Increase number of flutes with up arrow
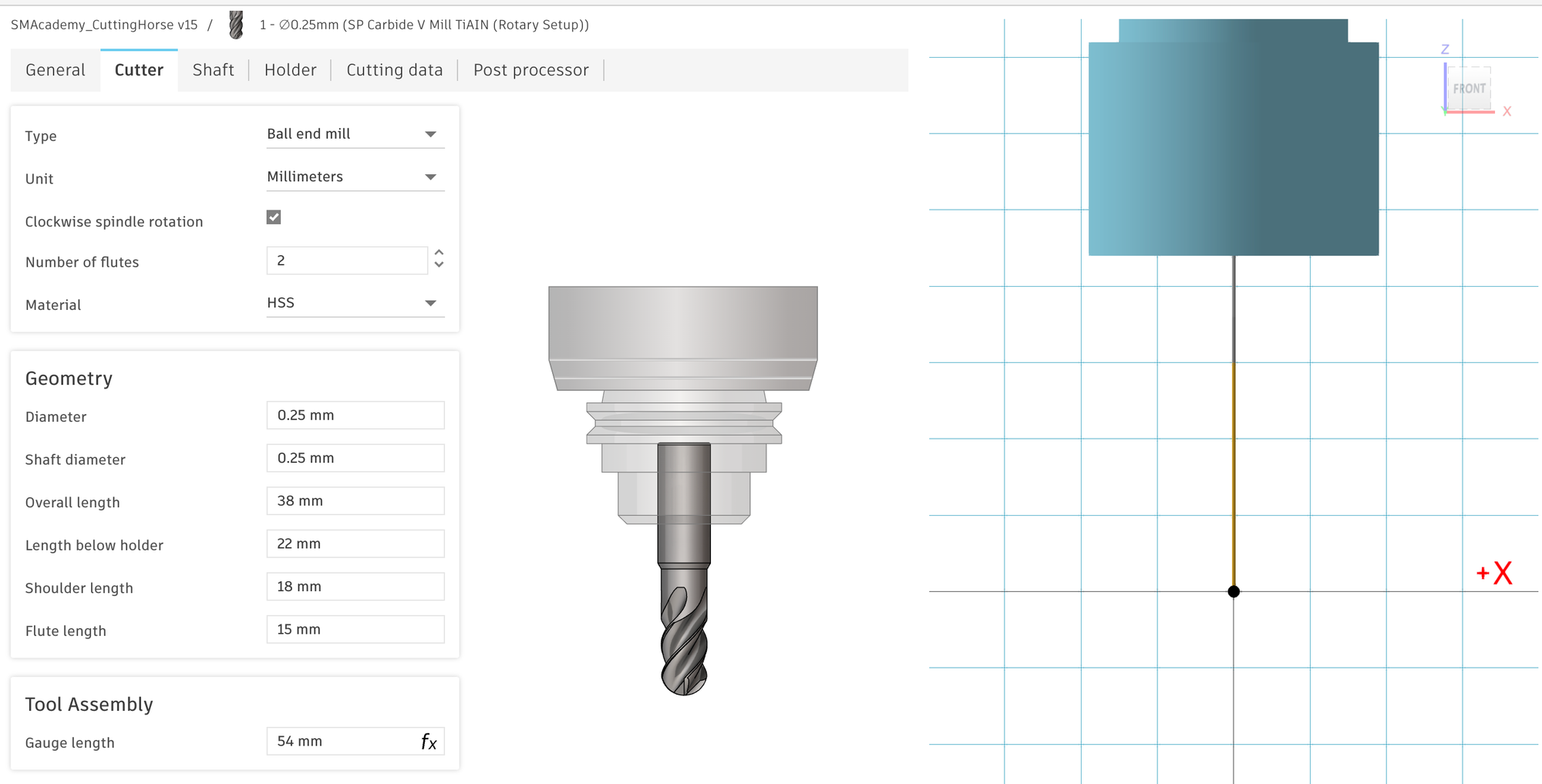The width and height of the screenshot is (1542, 784). pyautogui.click(x=439, y=253)
